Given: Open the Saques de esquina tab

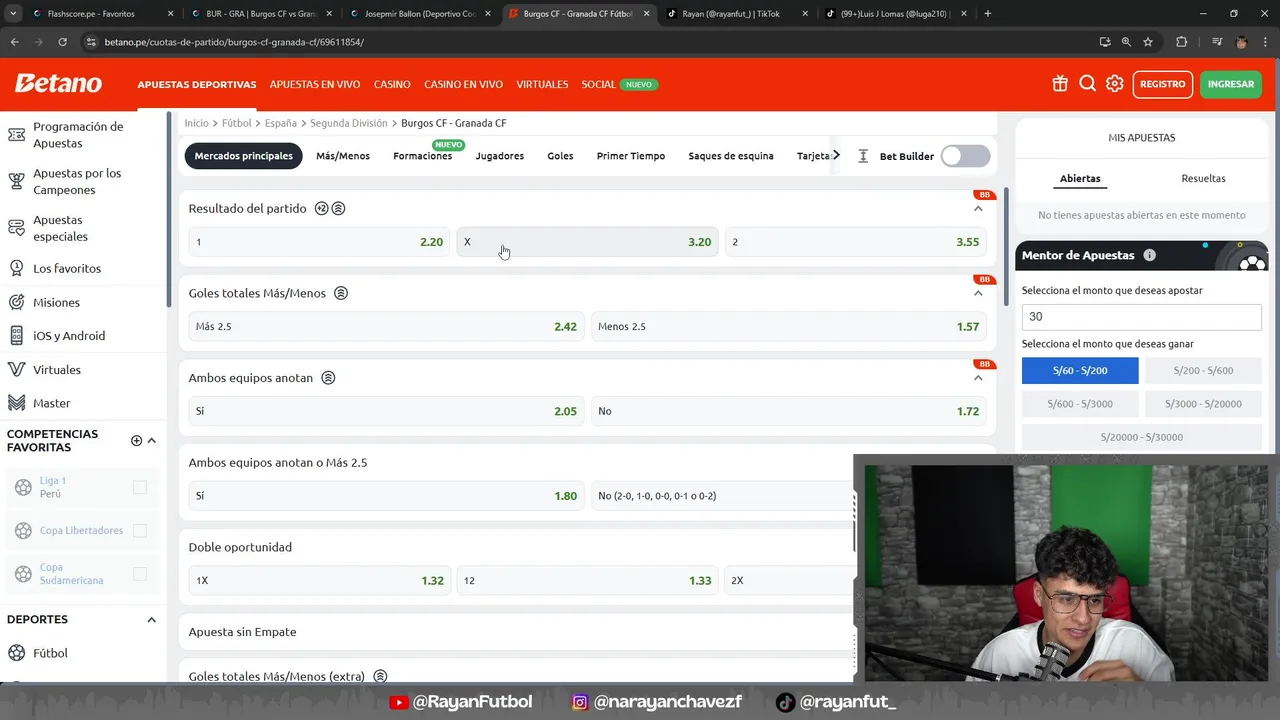Looking at the screenshot, I should pos(731,156).
